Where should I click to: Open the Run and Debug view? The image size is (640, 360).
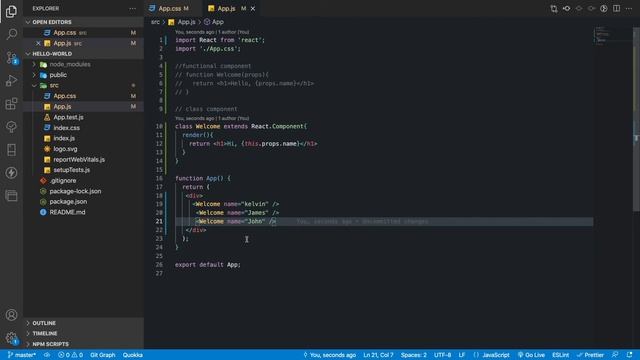pyautogui.click(x=11, y=80)
